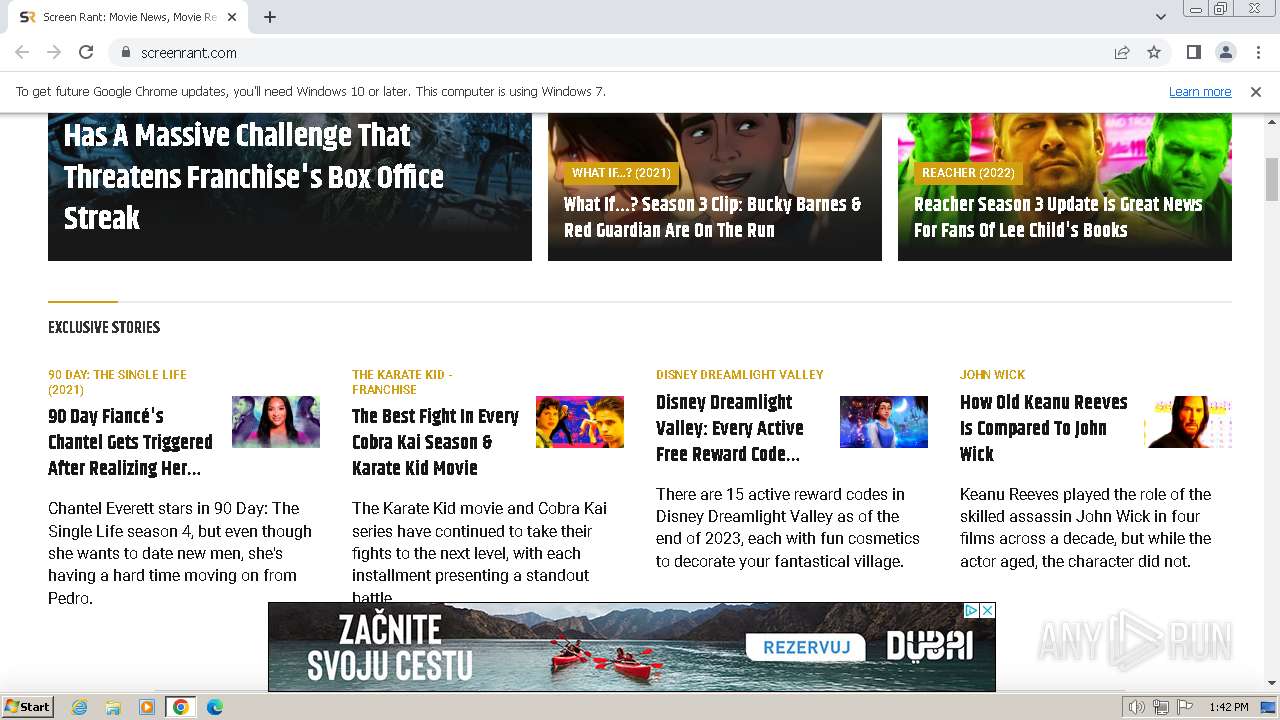The height and width of the screenshot is (720, 1280).
Task: Open the Learn more link
Action: tap(1200, 91)
